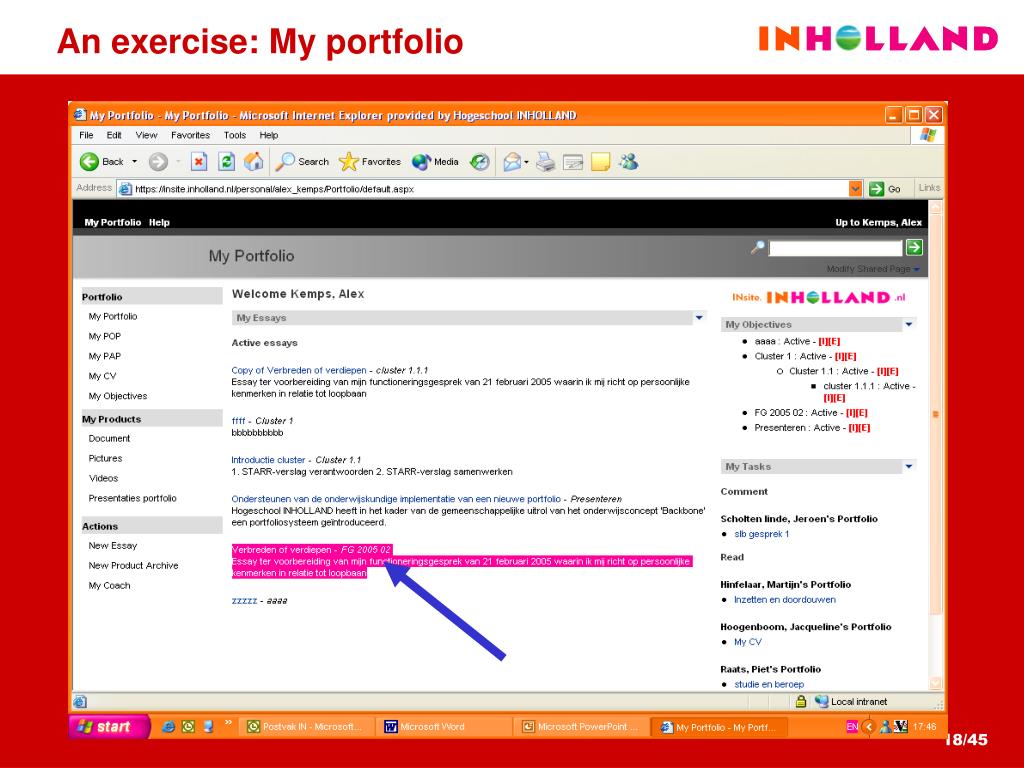Click the page vertical scrollbar

pos(935,444)
